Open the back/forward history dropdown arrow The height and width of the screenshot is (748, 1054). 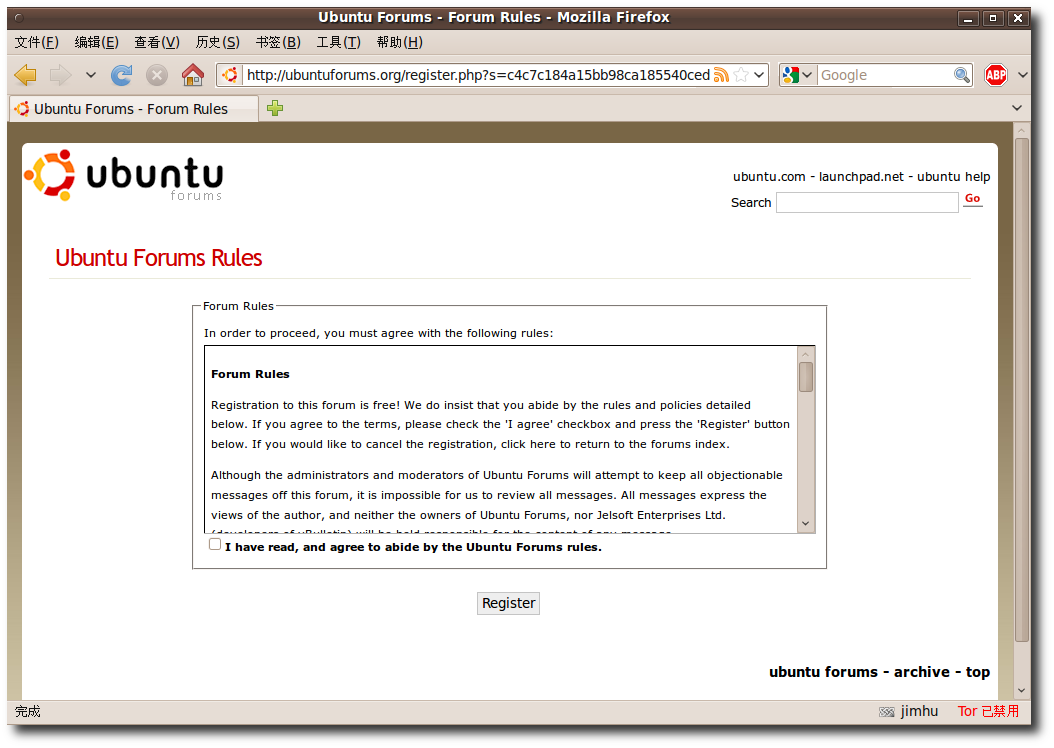(91, 75)
